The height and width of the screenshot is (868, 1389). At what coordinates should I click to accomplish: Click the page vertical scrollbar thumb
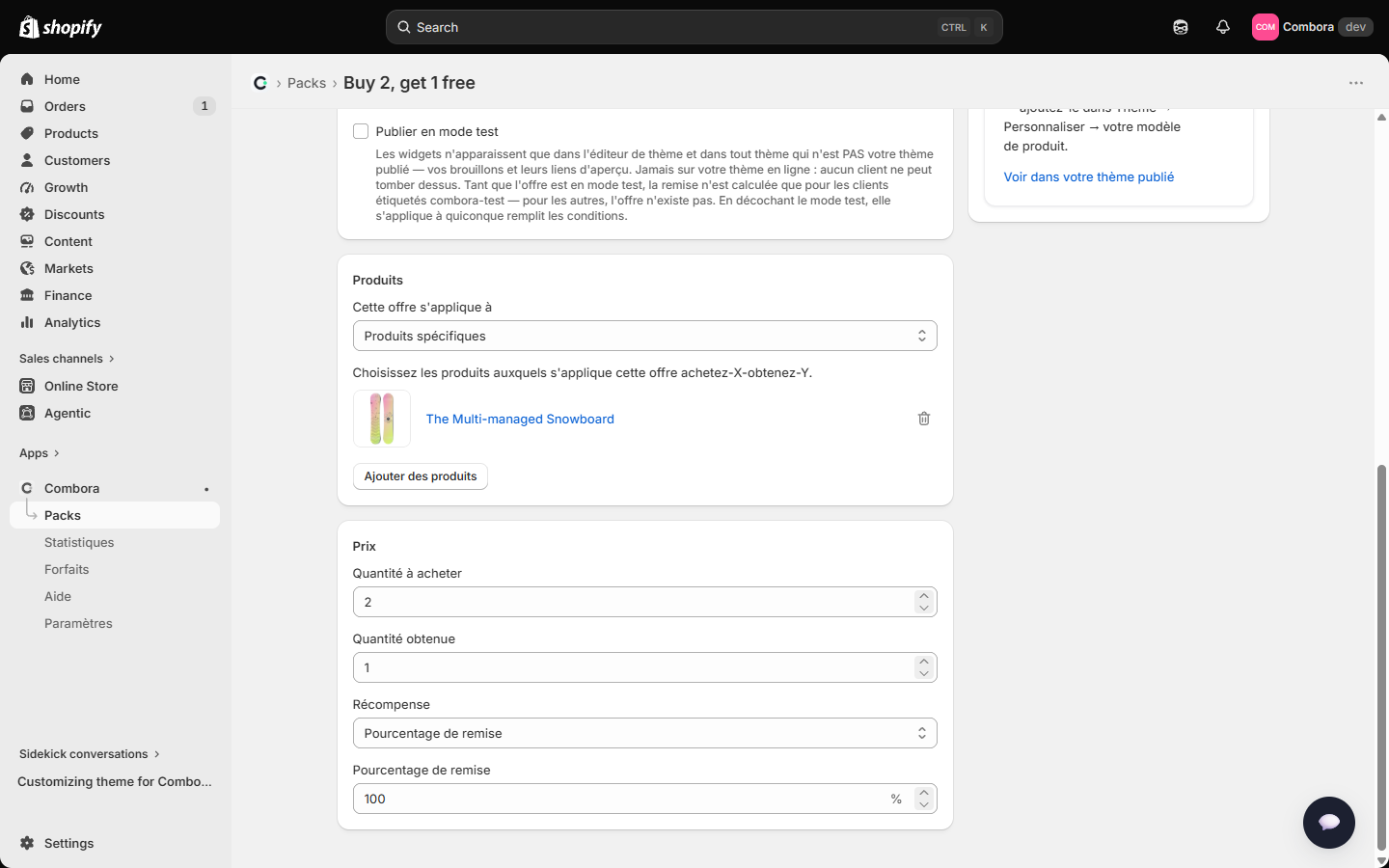(x=1381, y=656)
